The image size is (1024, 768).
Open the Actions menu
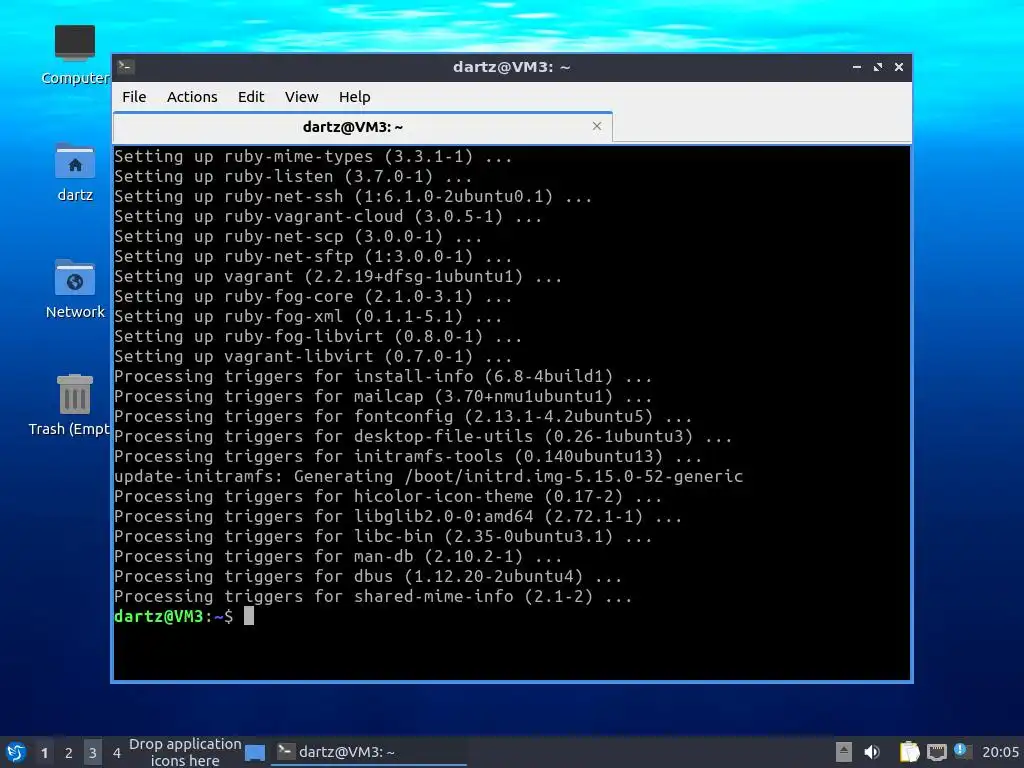[x=192, y=97]
